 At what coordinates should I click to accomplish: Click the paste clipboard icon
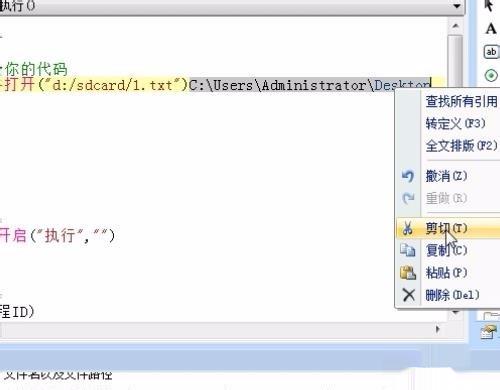pos(408,273)
